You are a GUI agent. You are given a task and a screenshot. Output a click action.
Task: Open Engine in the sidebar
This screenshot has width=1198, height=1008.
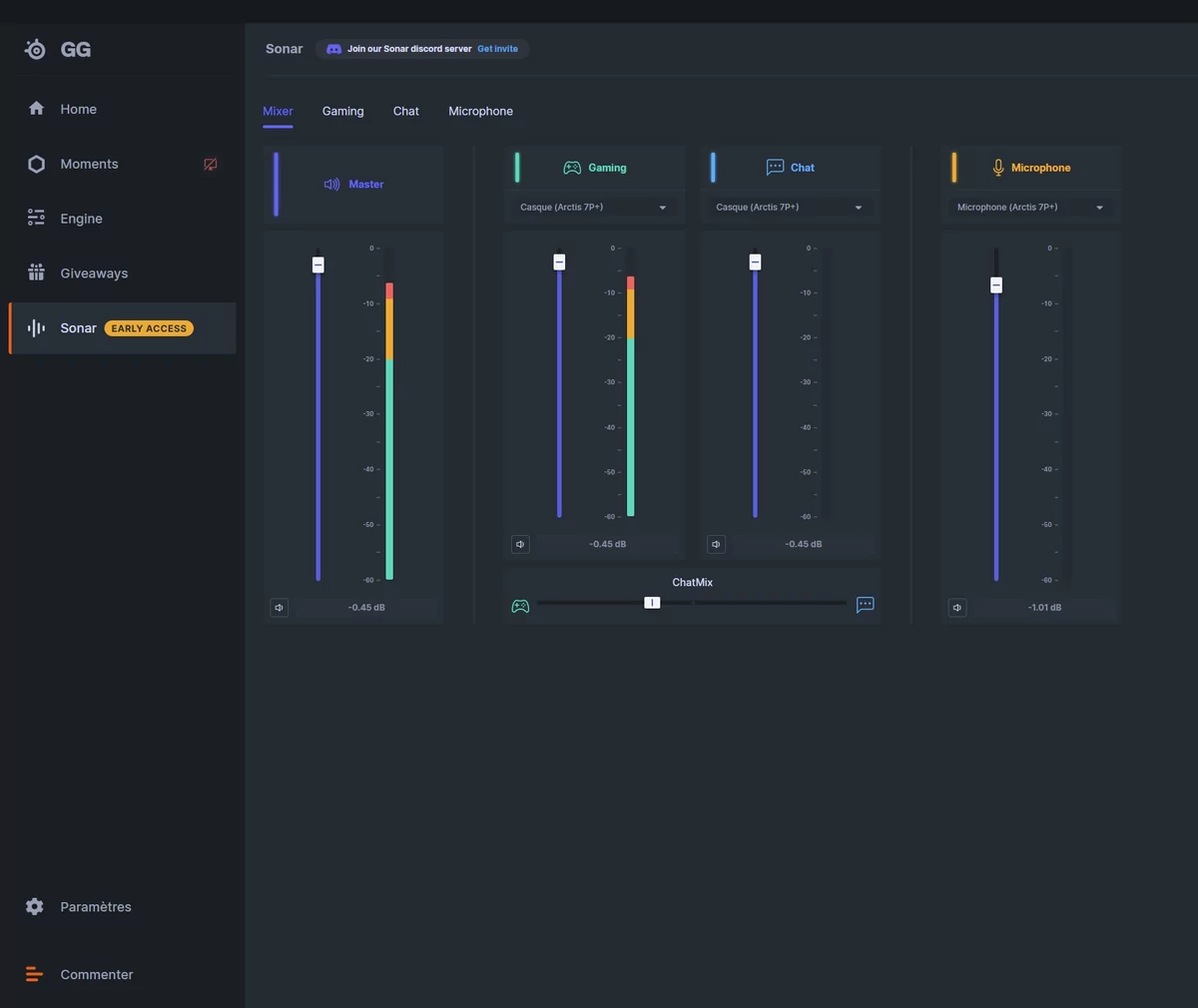[x=123, y=219]
